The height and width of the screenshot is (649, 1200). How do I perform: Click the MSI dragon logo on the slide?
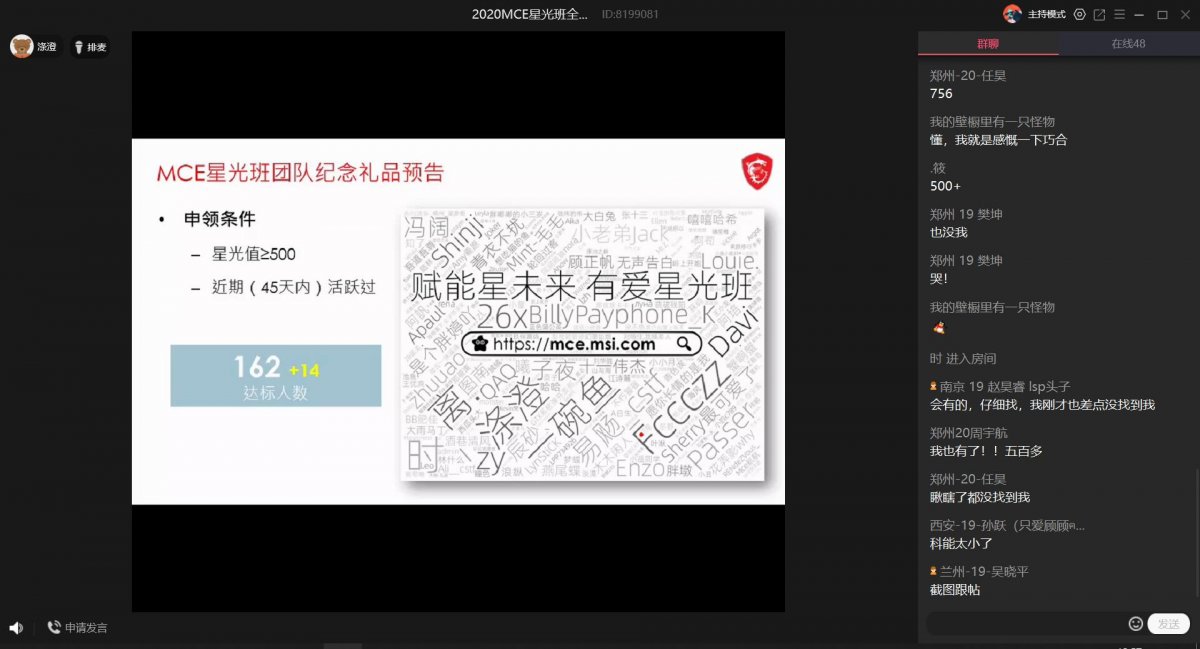(x=755, y=171)
